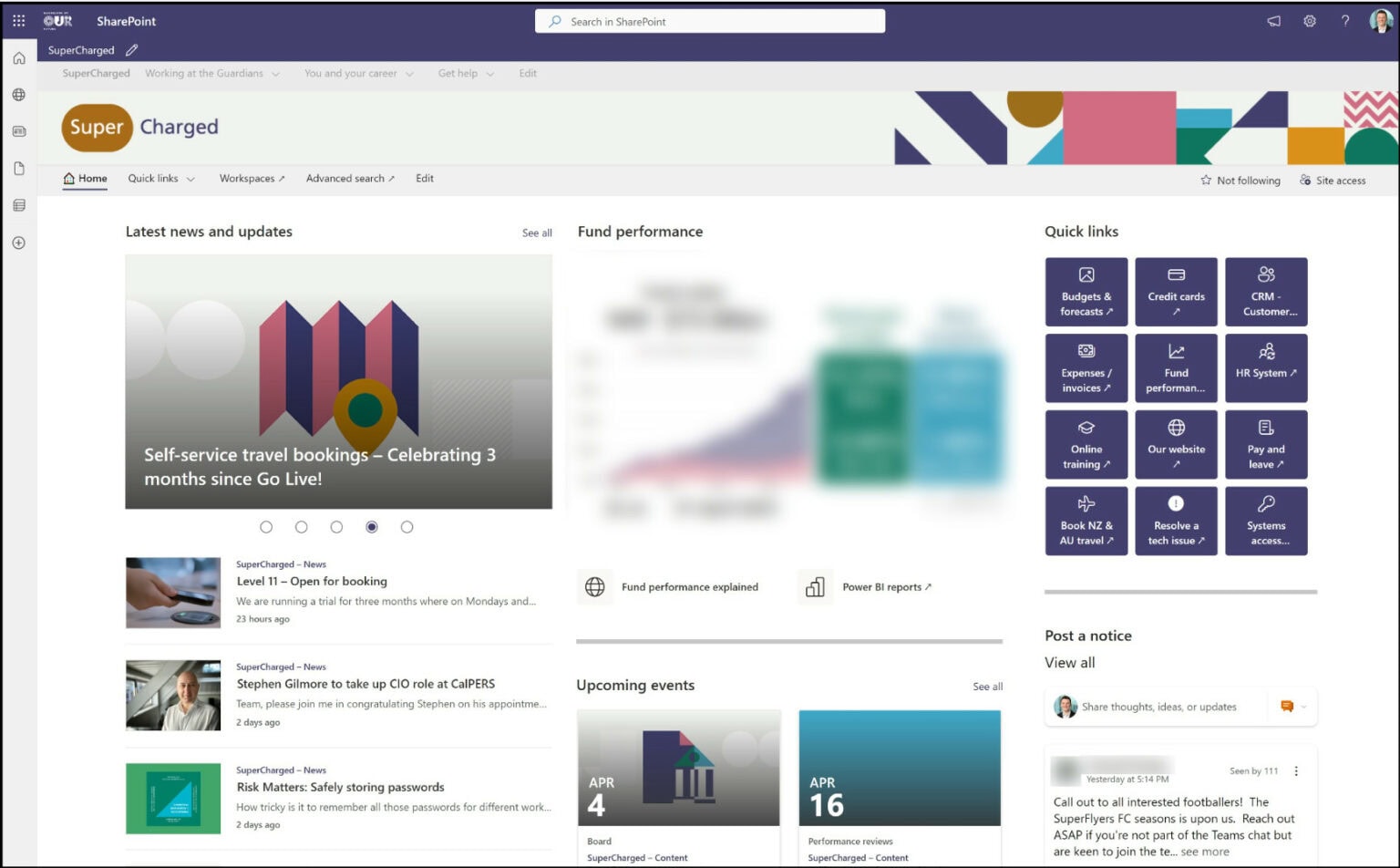Open the Microsoft 365 app launcher waffle
The height and width of the screenshot is (868, 1400).
pyautogui.click(x=17, y=20)
